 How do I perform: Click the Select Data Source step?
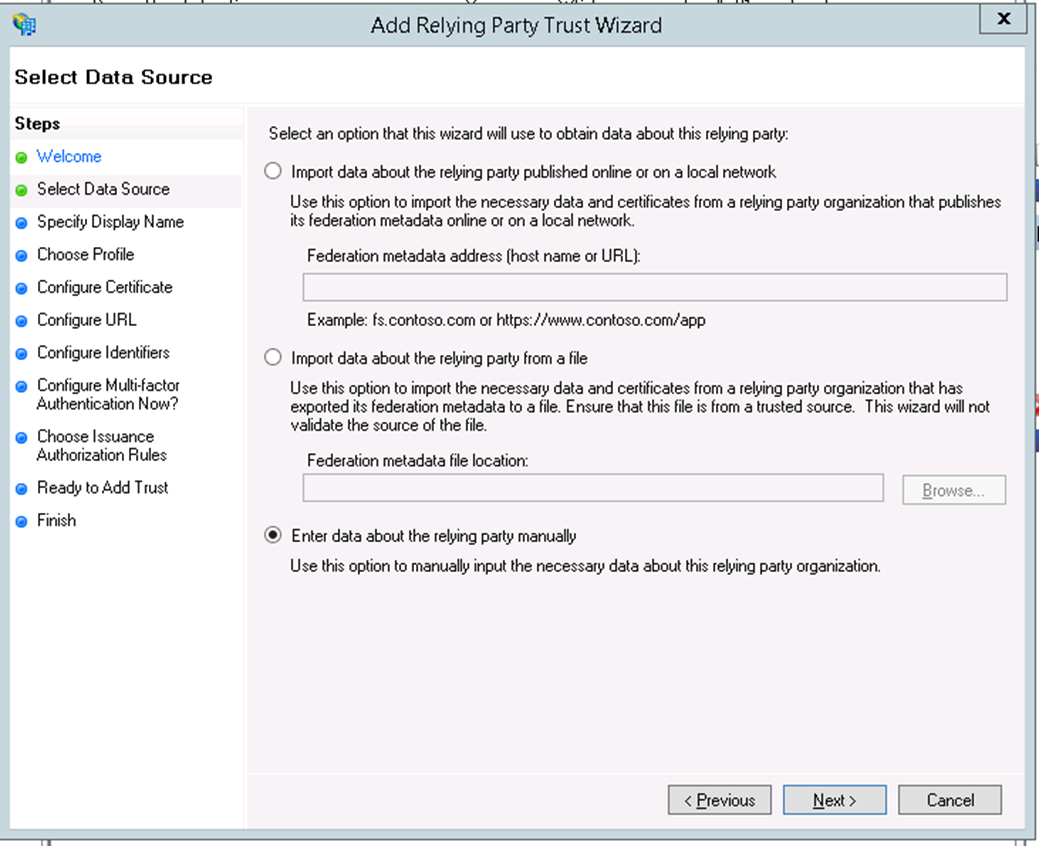click(103, 189)
